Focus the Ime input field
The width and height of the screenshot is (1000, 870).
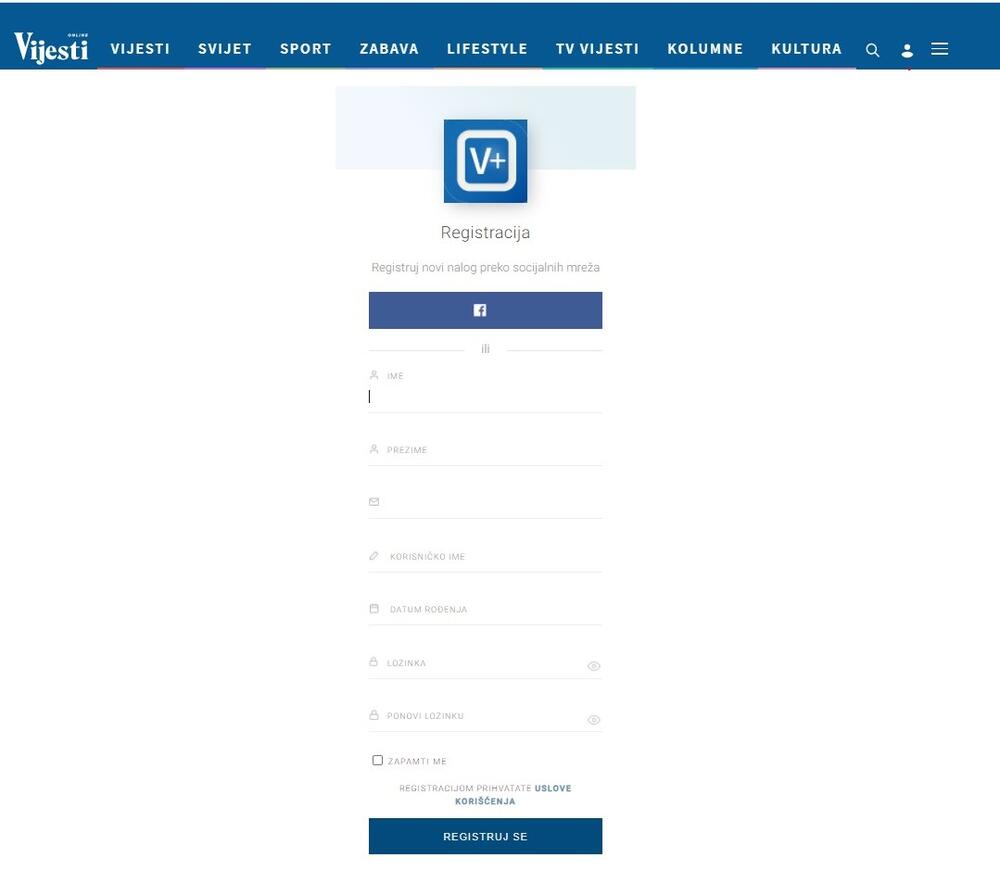point(485,397)
